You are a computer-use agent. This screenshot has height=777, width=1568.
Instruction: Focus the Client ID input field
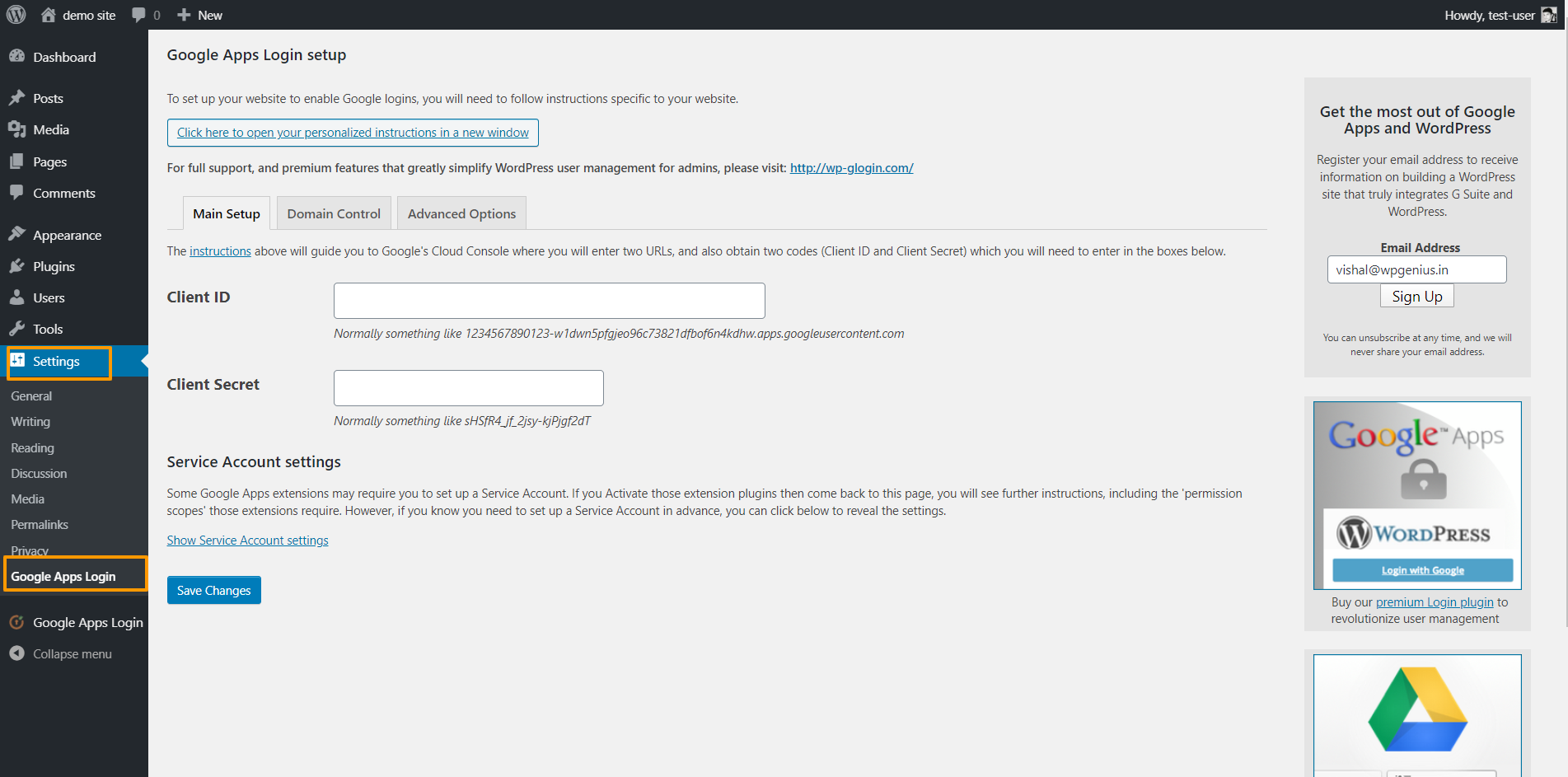click(550, 301)
